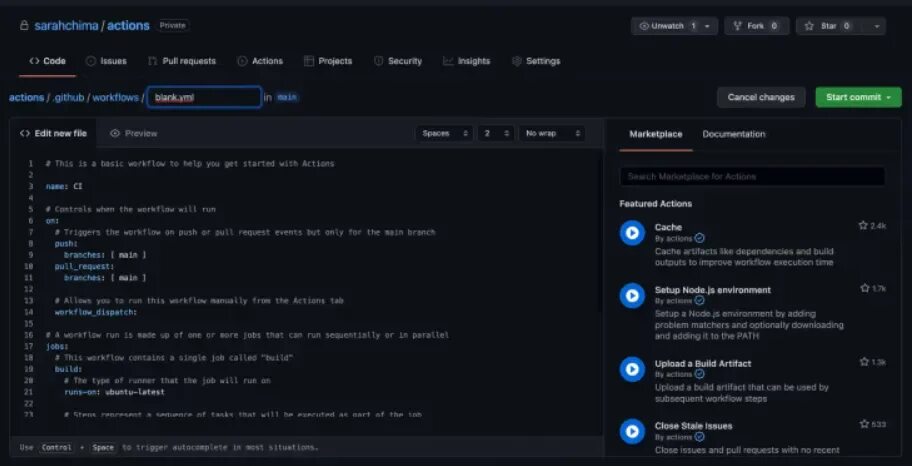Image resolution: width=912 pixels, height=466 pixels.
Task: Click the main branch label
Action: [x=287, y=97]
